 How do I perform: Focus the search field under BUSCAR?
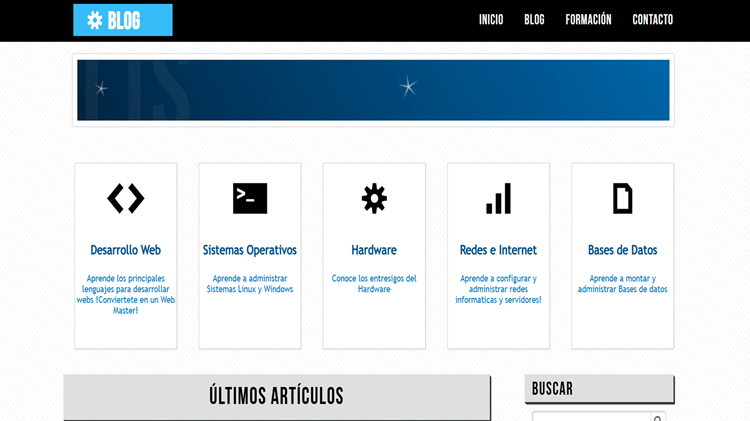coord(590,417)
